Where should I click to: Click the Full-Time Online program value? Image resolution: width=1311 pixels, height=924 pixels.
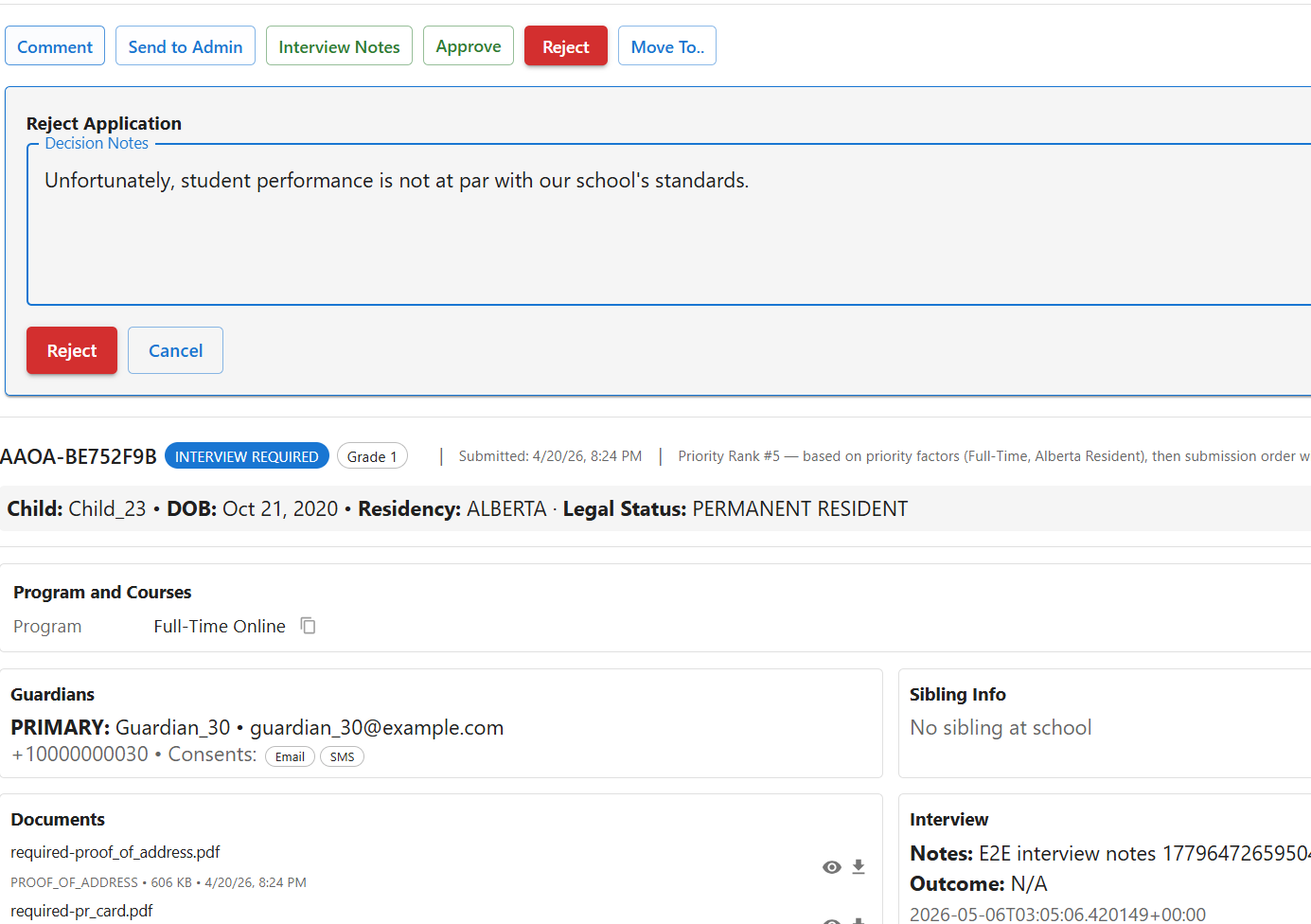coord(220,626)
